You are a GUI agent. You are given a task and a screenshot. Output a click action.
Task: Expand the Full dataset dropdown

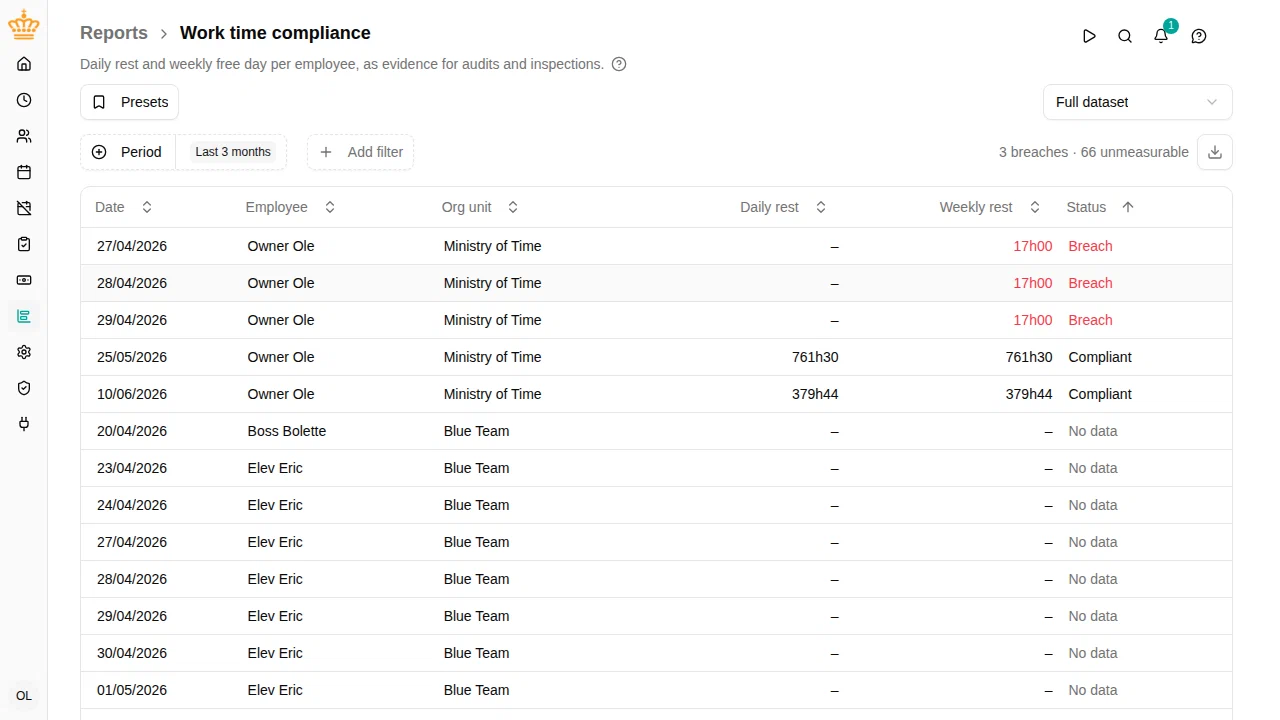(x=1138, y=102)
